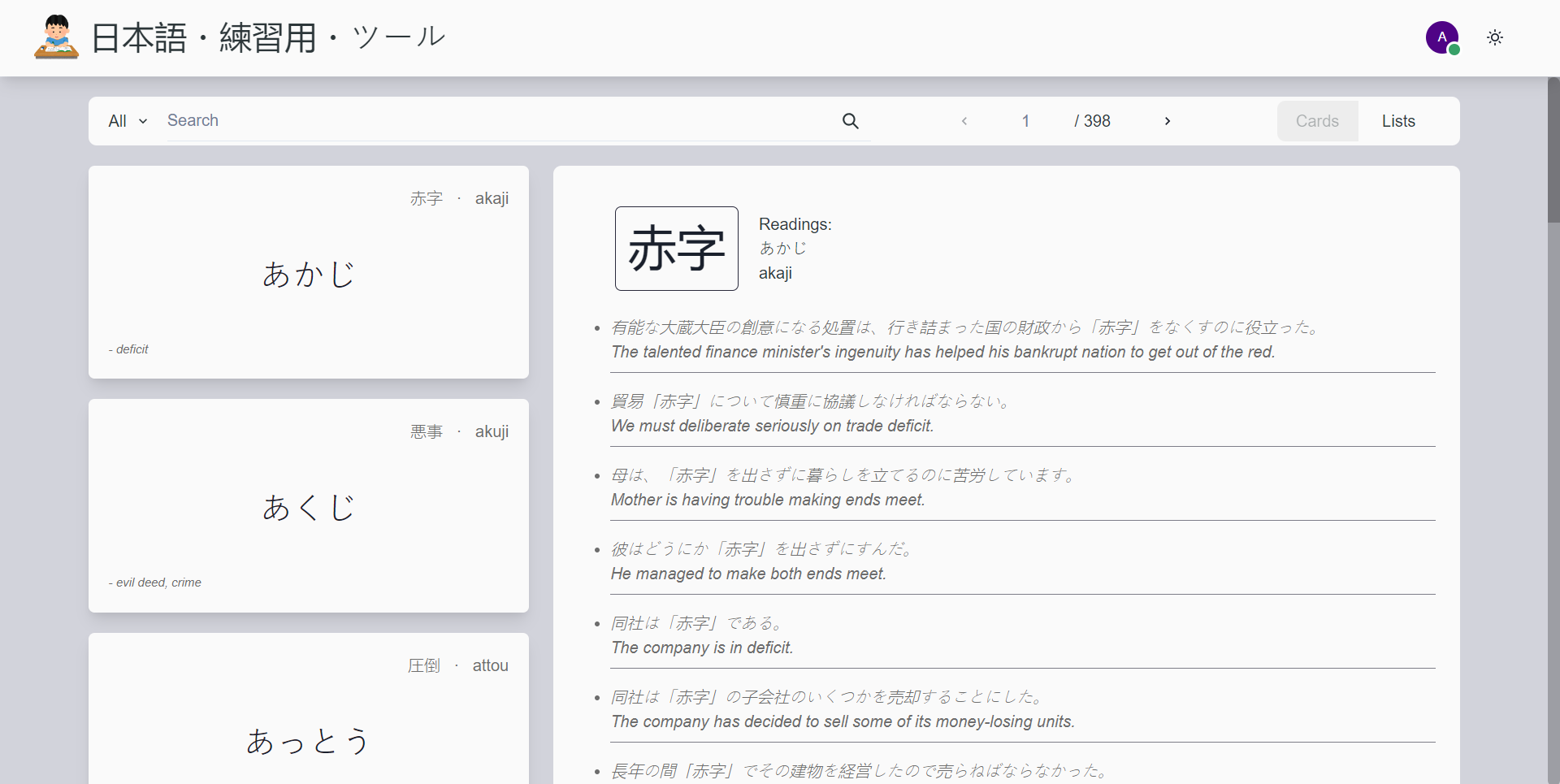Image resolution: width=1560 pixels, height=784 pixels.
Task: Select the あくじ evil deed flashcard
Action: click(308, 505)
